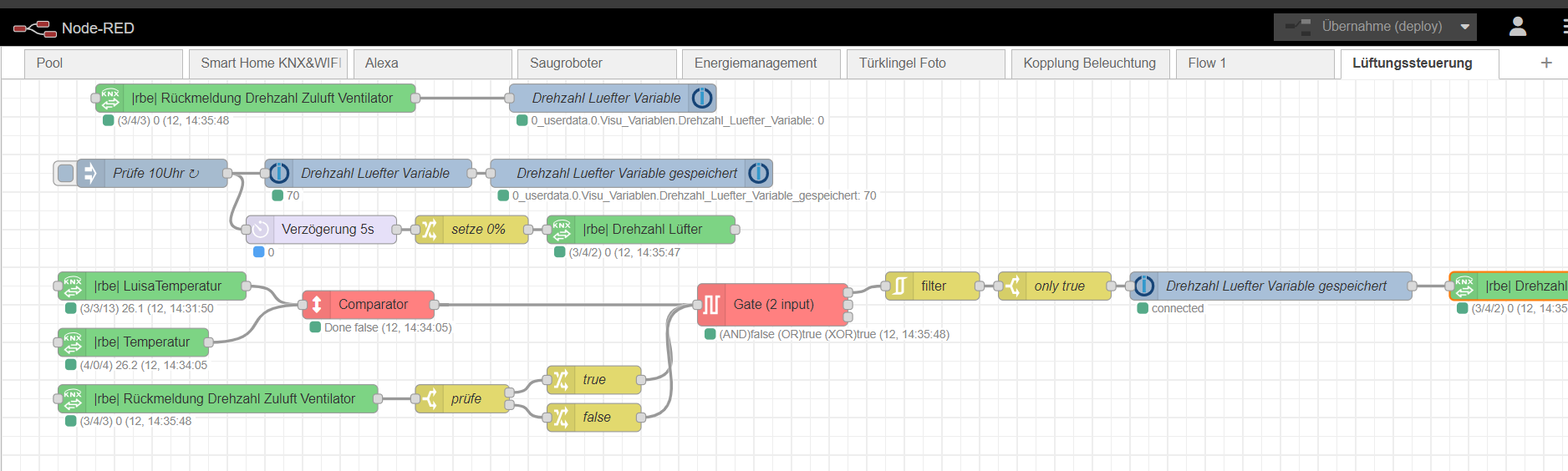Click KNX icon on rightmost |rbe| Drehzahl node
Viewport: 1568px width, 471px height.
[1464, 286]
